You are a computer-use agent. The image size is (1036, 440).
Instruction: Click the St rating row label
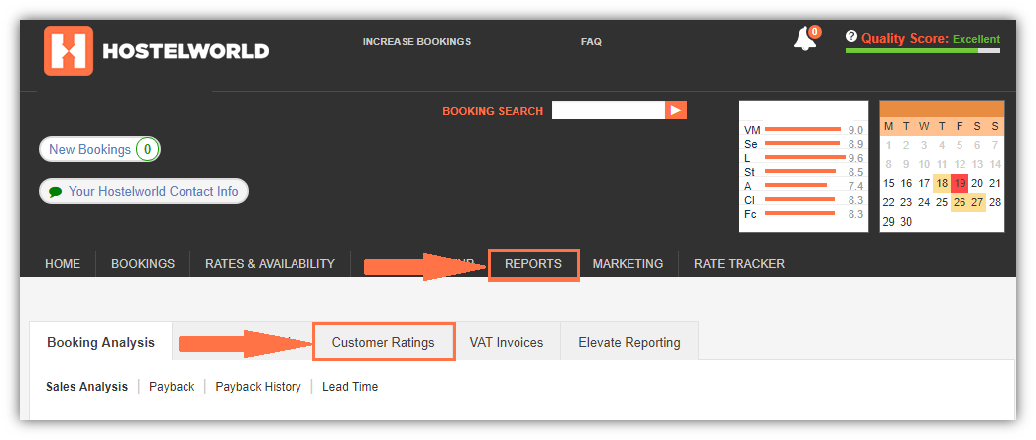[749, 172]
